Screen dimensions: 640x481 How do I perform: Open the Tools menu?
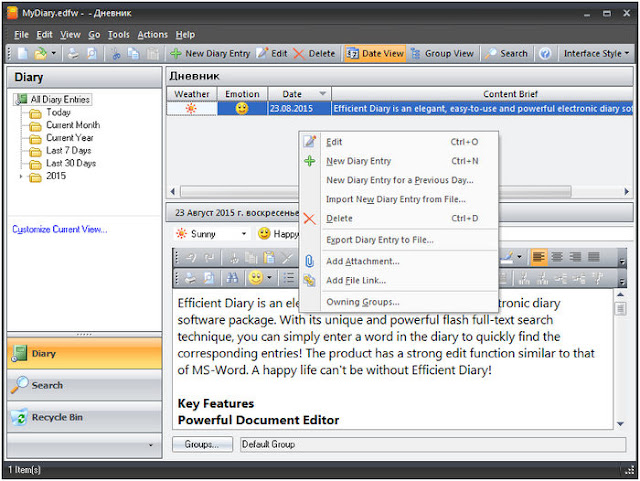coord(118,35)
